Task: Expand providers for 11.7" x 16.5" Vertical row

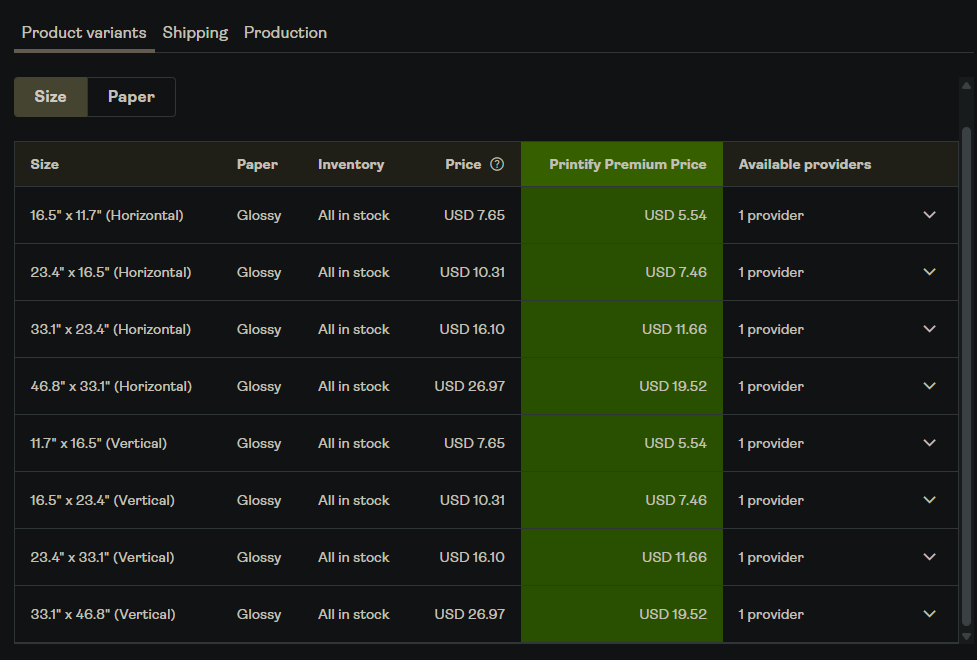Action: coord(929,443)
